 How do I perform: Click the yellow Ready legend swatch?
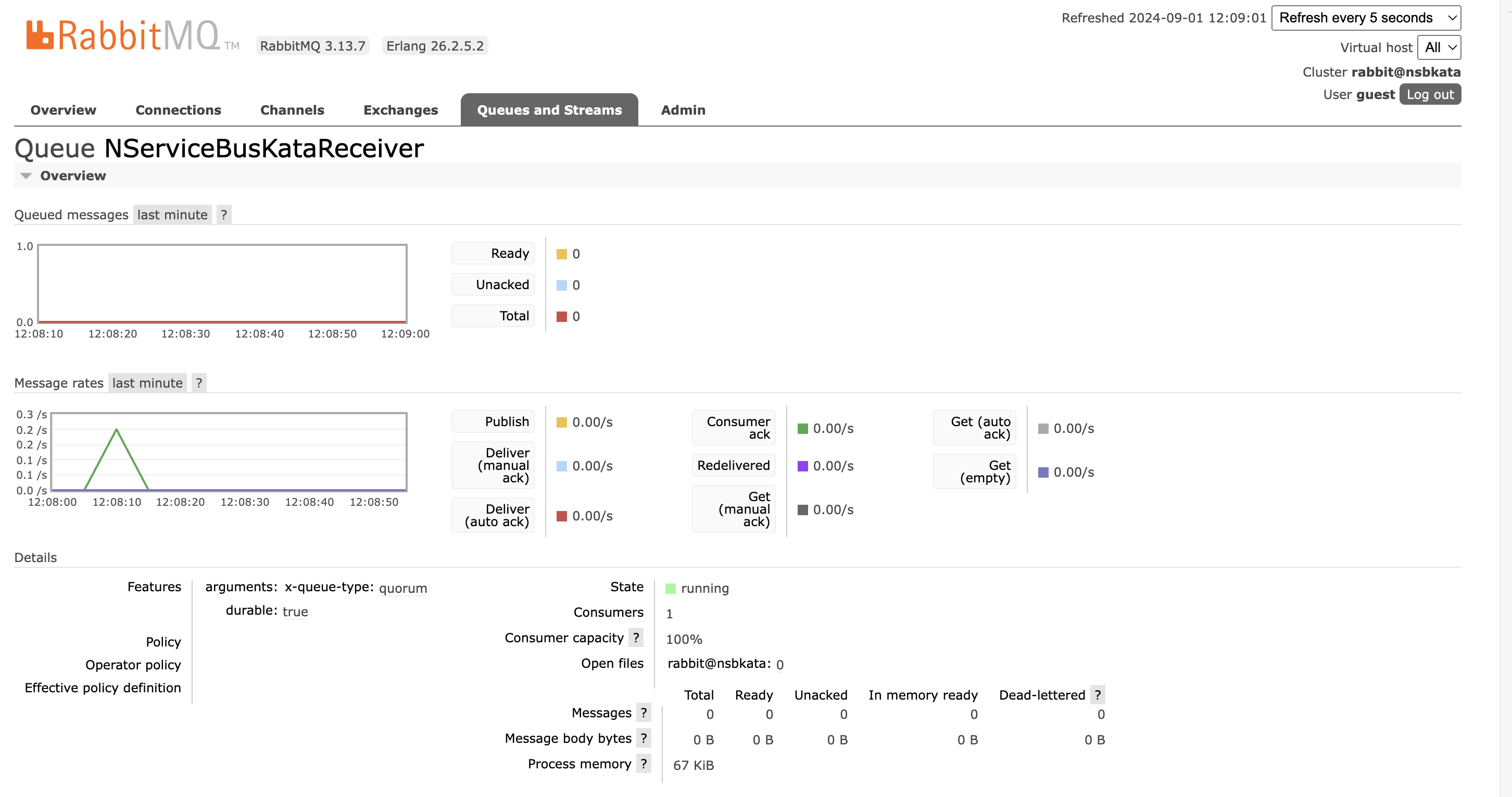[x=562, y=253]
